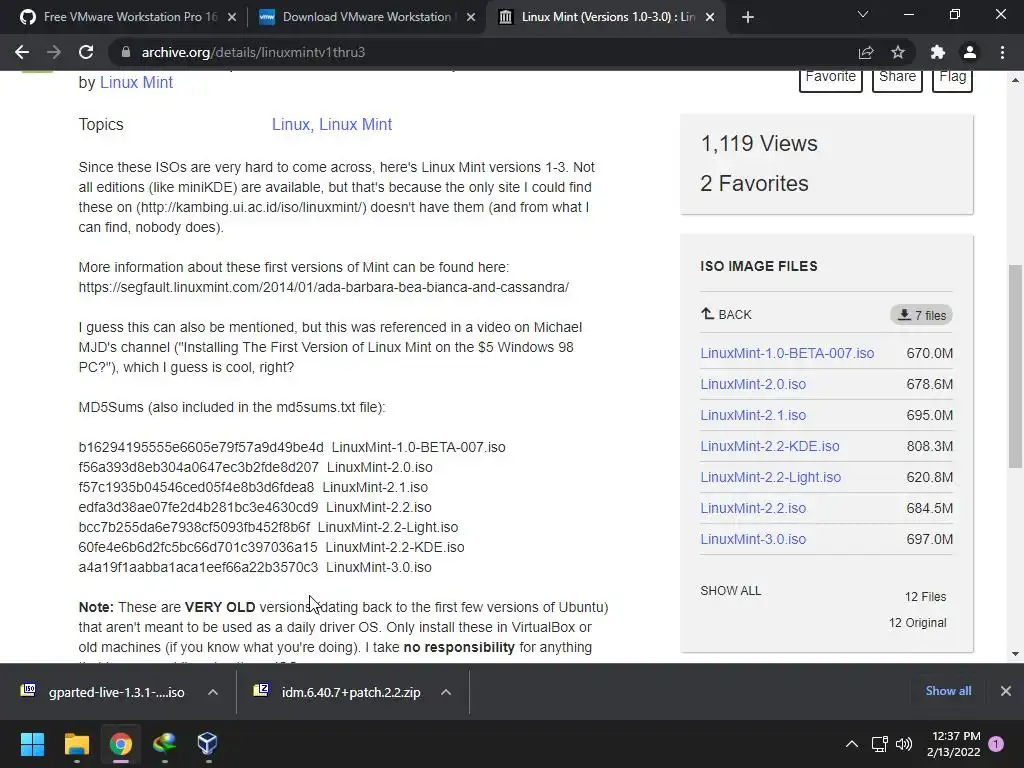The width and height of the screenshot is (1024, 768).
Task: Click 2 Favorites statistic text
Action: click(x=754, y=184)
